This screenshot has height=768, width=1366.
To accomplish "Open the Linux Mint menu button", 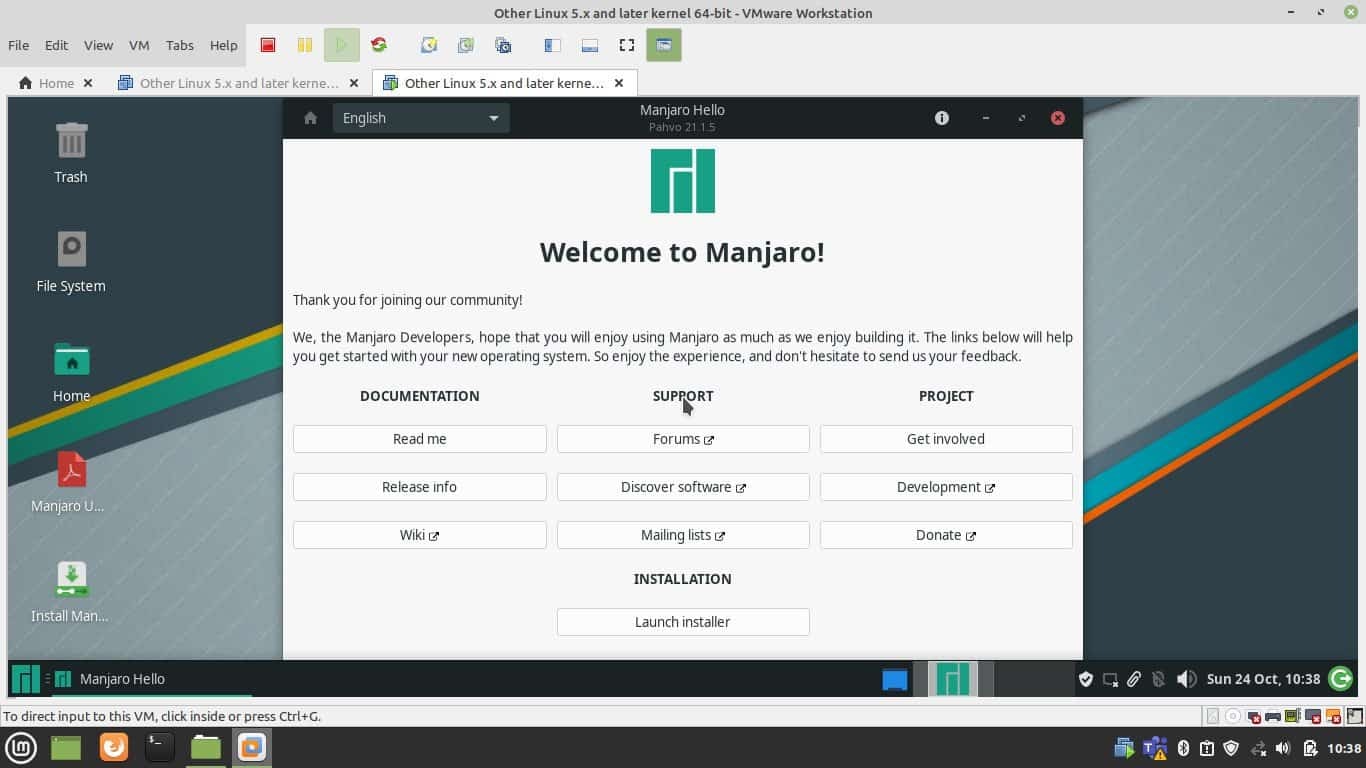I will tap(21, 747).
